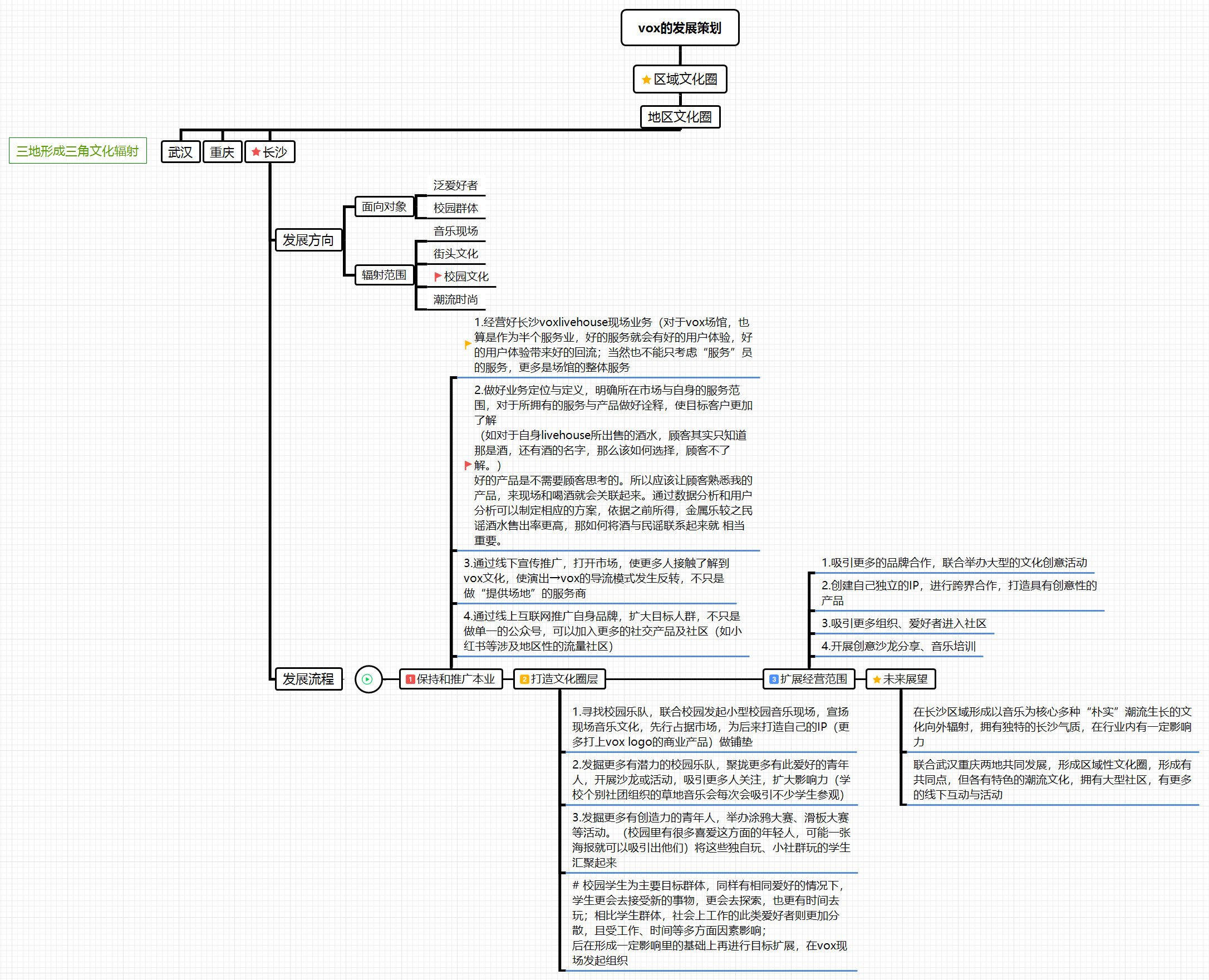Click the orange number 2 badge icon
1209x980 pixels.
click(524, 679)
